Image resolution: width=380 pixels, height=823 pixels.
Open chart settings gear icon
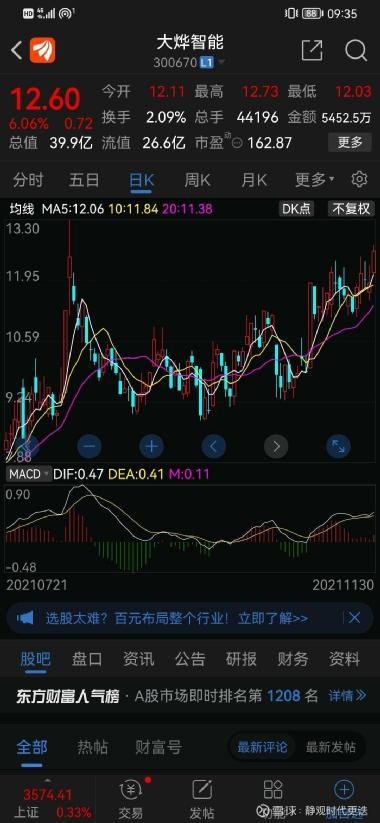(360, 180)
